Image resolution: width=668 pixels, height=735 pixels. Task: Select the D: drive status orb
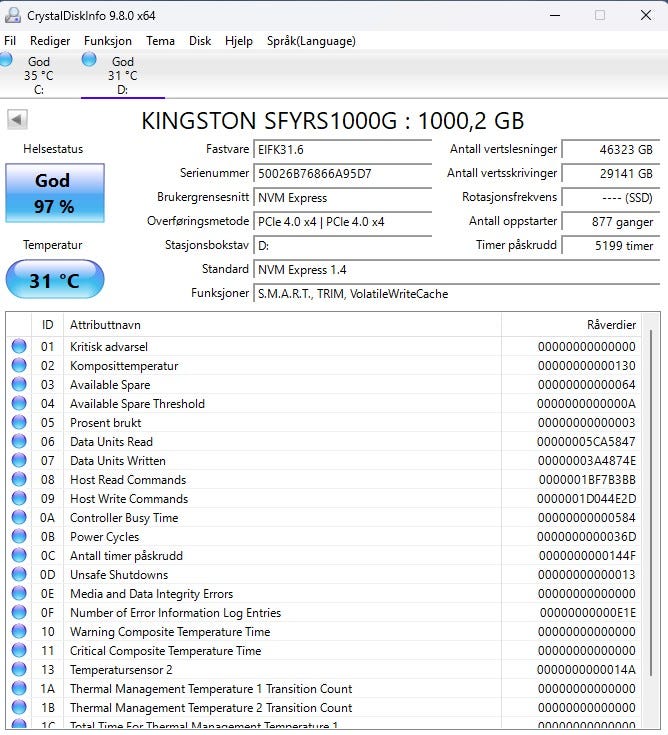point(89,60)
